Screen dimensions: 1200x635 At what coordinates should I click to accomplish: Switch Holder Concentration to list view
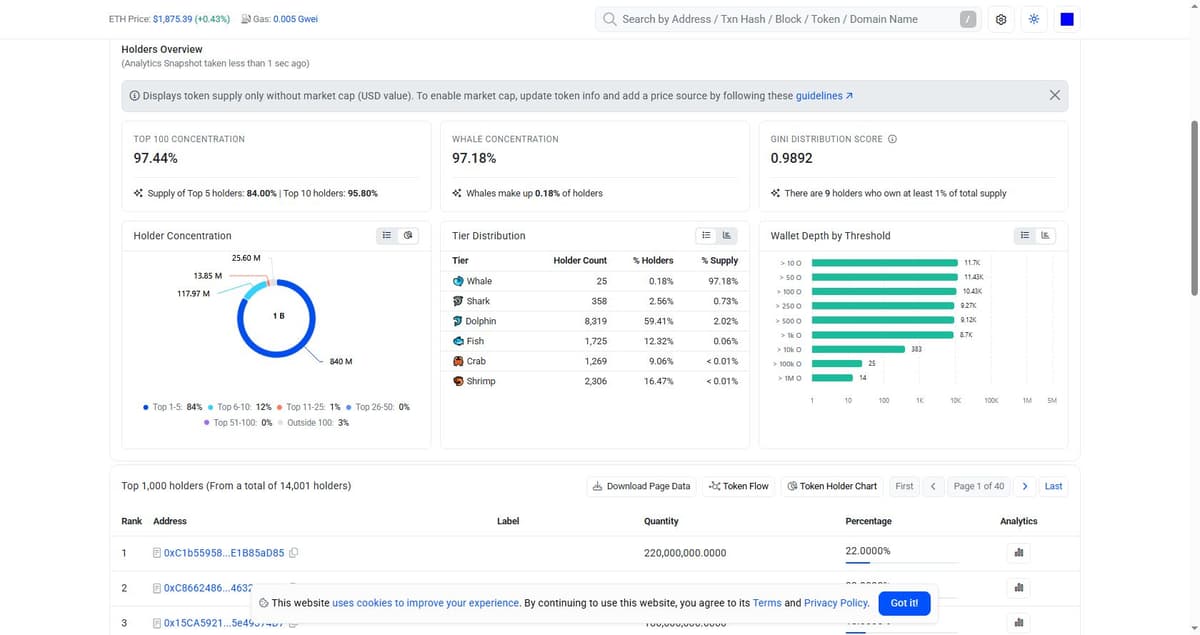(x=386, y=236)
